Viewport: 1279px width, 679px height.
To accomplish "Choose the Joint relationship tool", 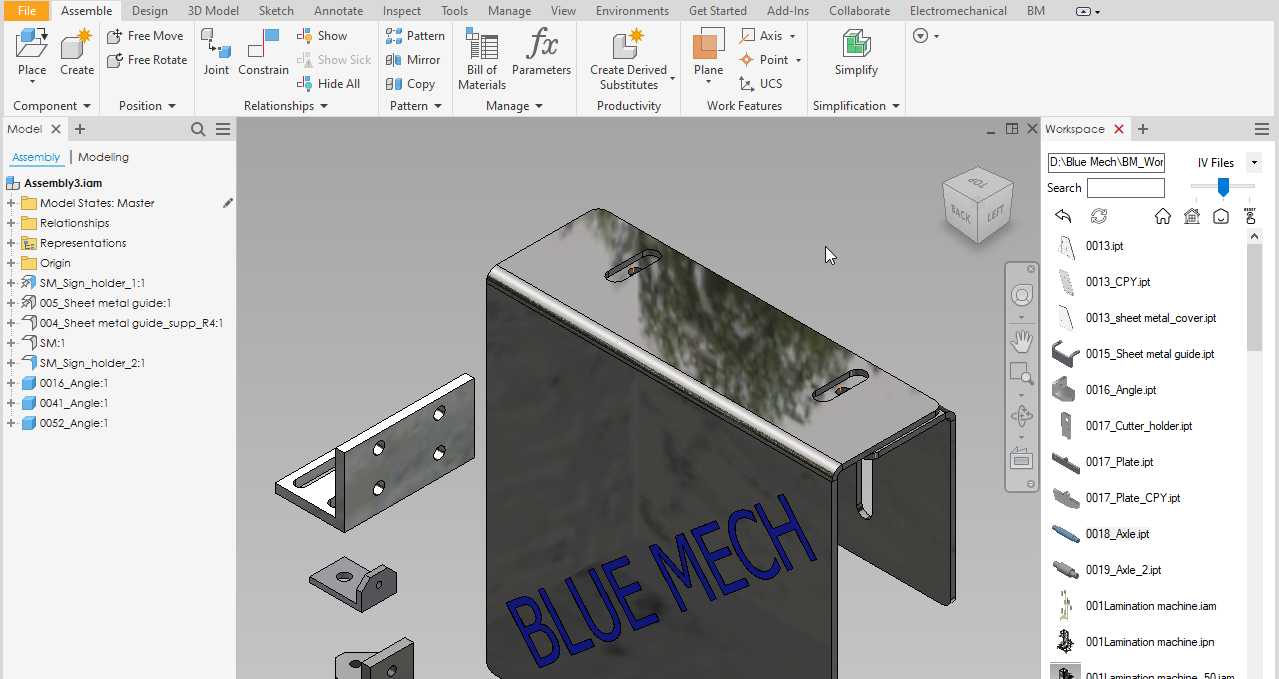I will click(x=216, y=53).
